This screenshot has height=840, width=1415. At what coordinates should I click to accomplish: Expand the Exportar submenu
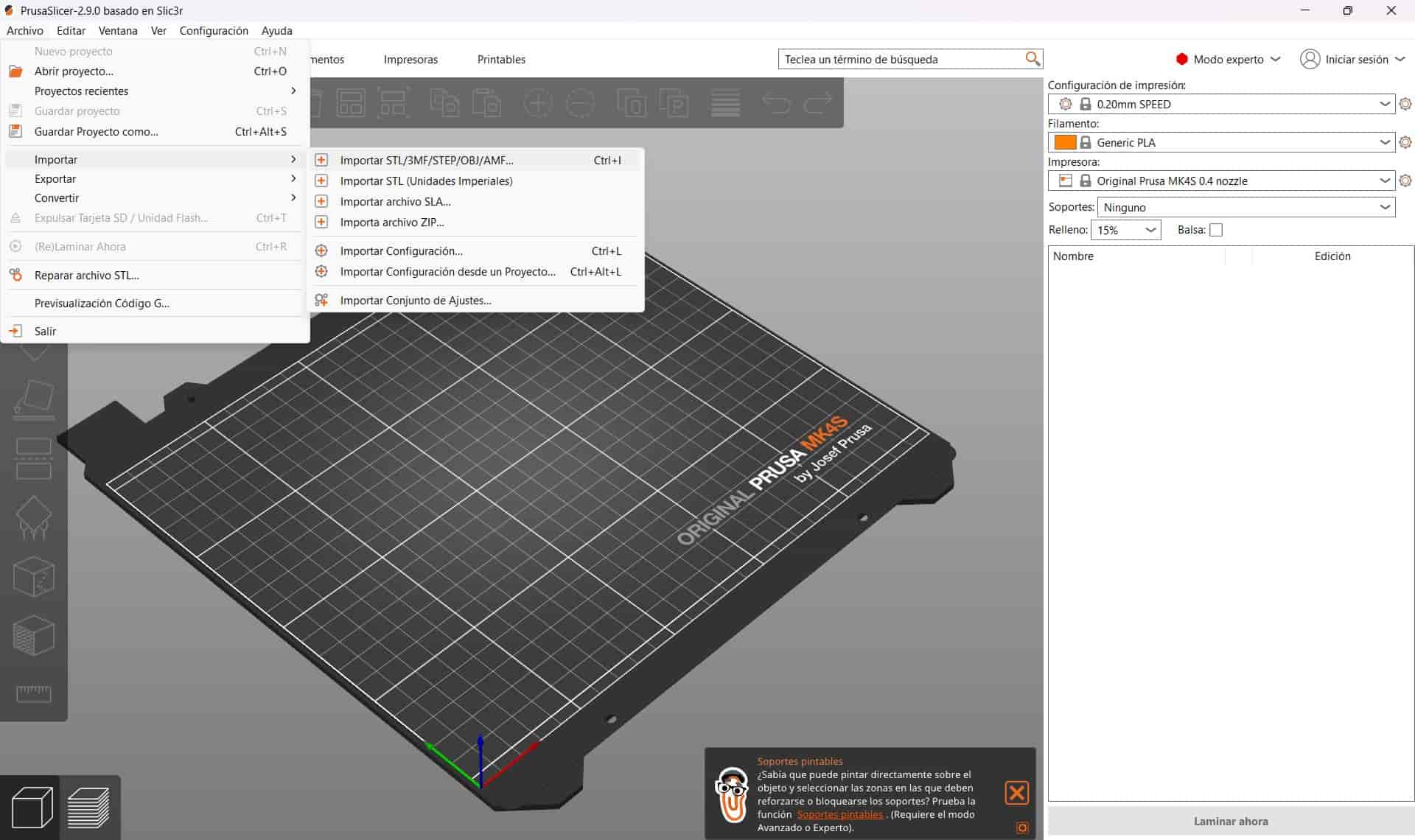154,178
